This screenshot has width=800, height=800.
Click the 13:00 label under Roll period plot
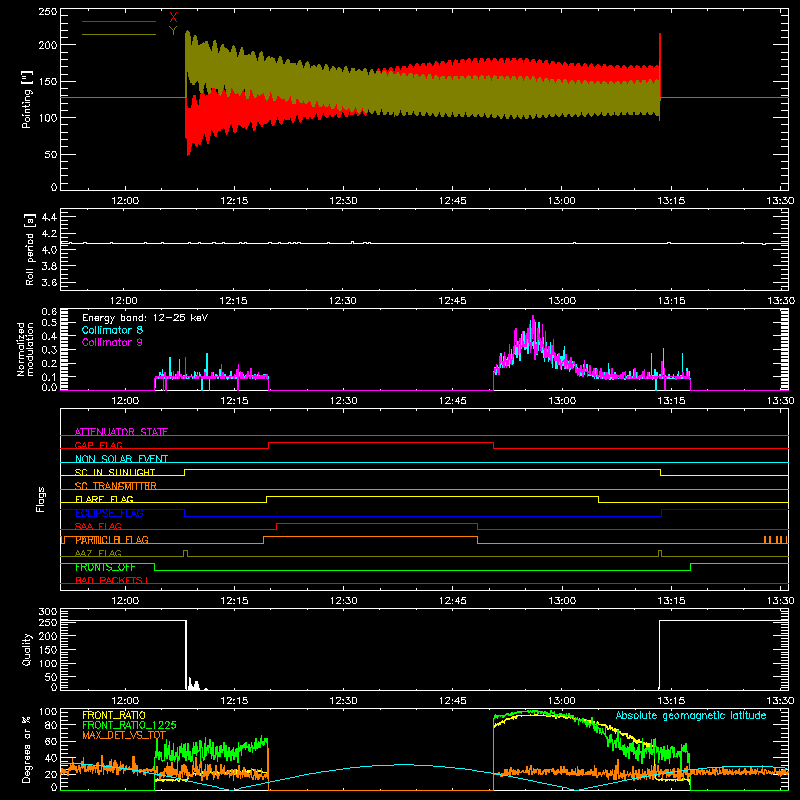(x=562, y=301)
